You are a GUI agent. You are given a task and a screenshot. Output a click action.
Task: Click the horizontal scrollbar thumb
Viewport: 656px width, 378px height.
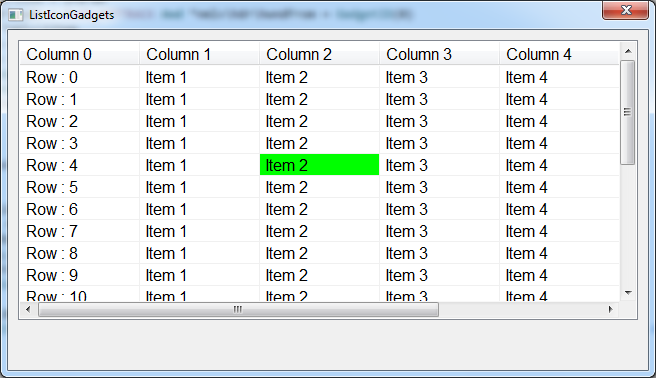pyautogui.click(x=238, y=309)
